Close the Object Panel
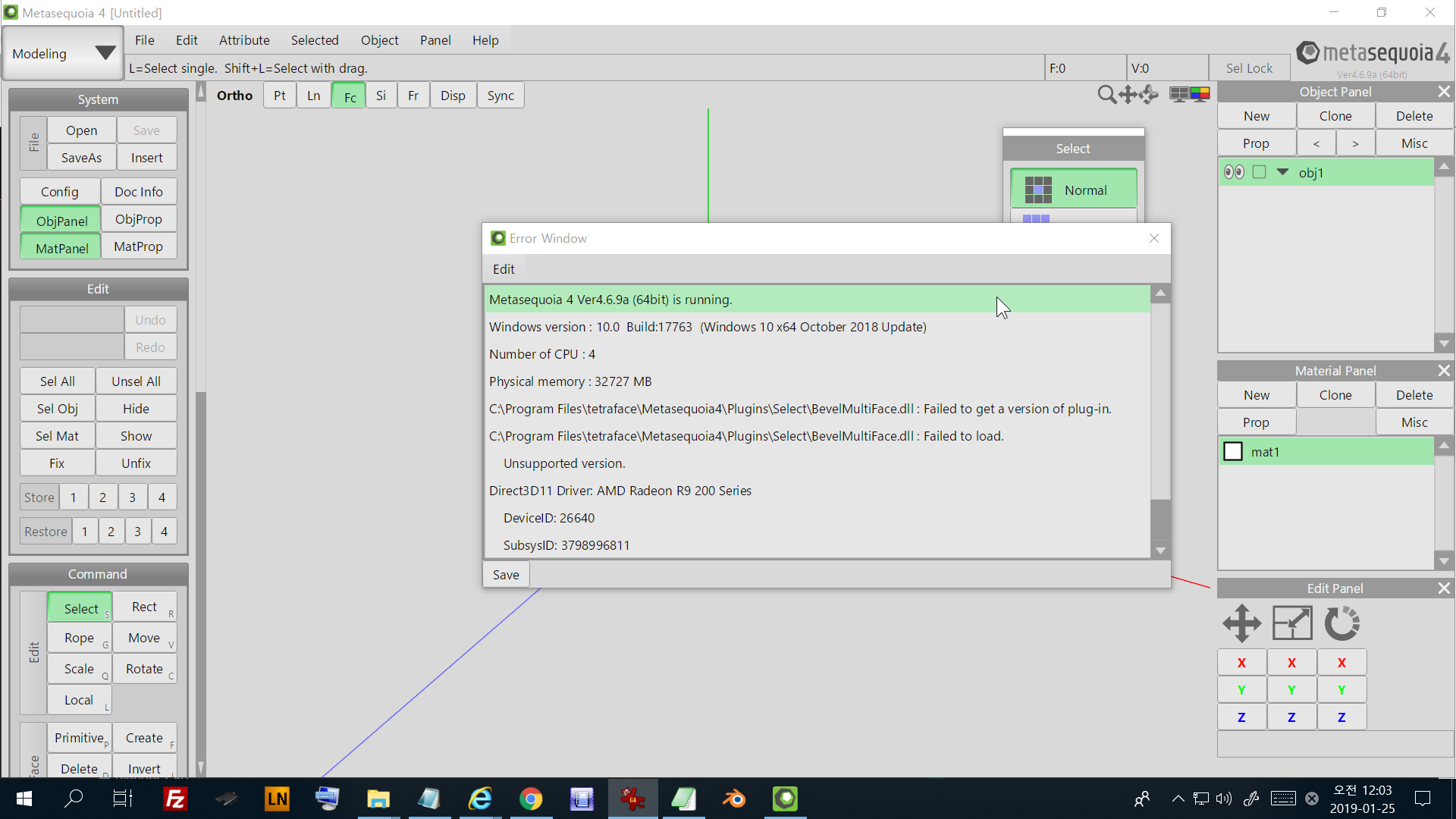The image size is (1456, 819). coord(1444,92)
